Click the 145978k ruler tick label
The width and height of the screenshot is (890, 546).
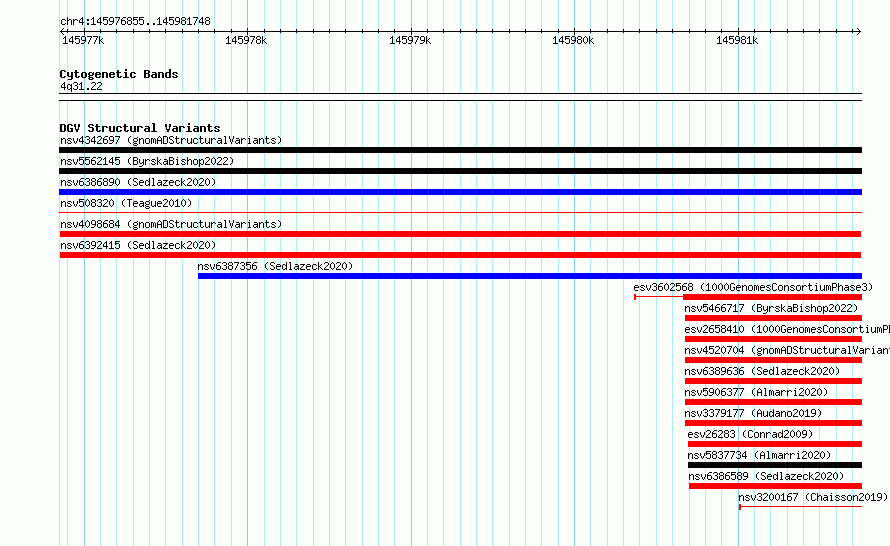[246, 40]
